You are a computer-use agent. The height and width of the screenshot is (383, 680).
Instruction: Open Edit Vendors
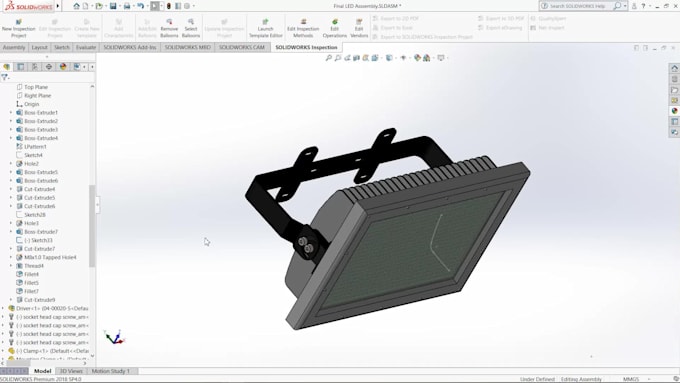(359, 29)
